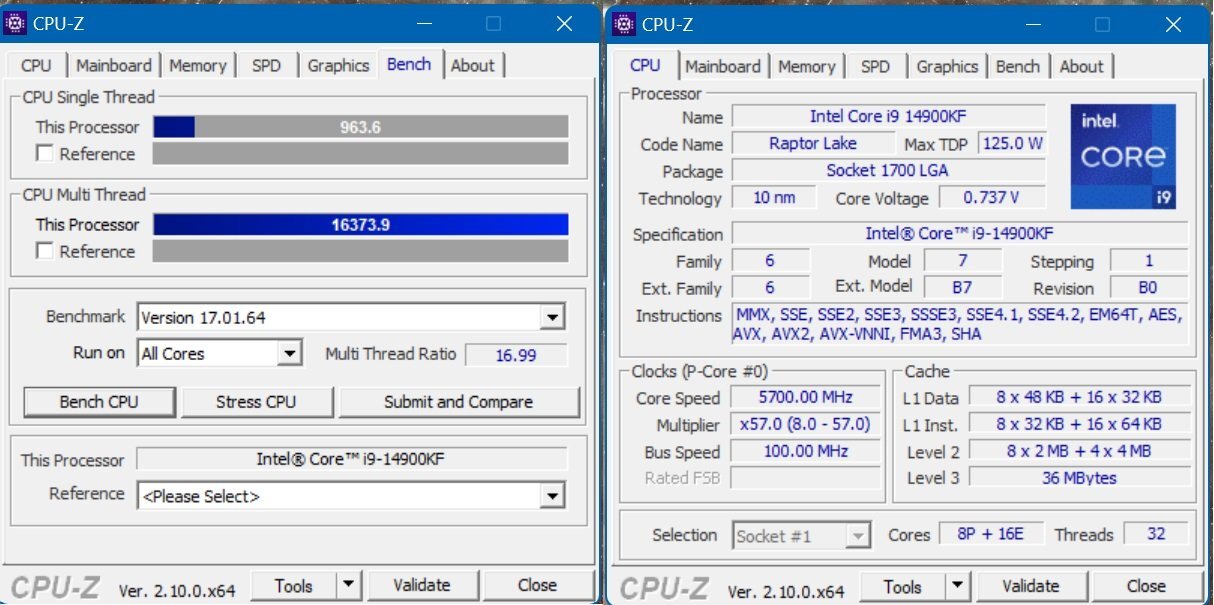Click Code Name Raptor Lake value
The width and height of the screenshot is (1214, 605).
812,144
